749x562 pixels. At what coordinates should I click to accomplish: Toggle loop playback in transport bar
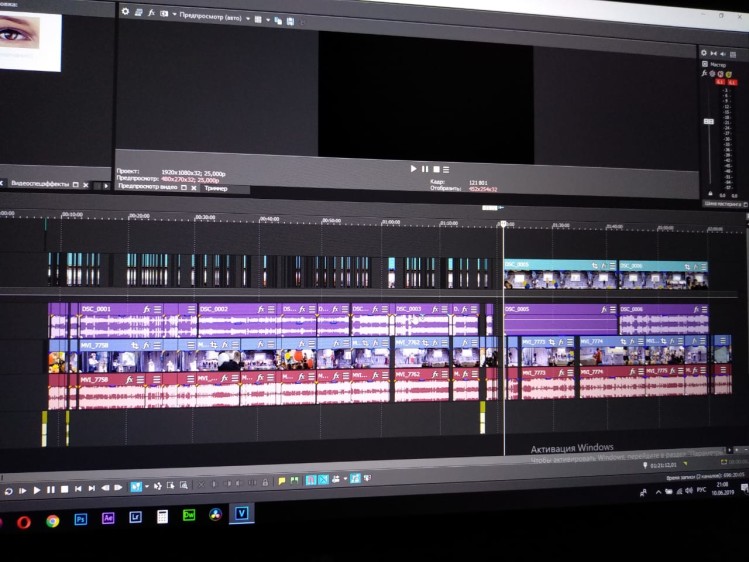click(9, 491)
